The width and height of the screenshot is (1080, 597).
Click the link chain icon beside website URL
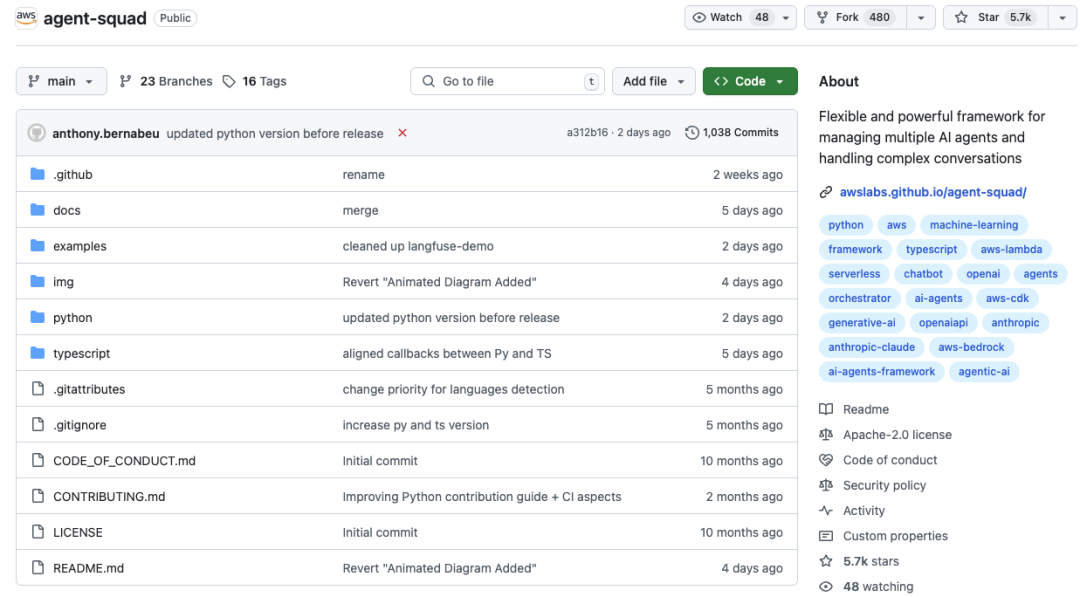click(x=826, y=192)
